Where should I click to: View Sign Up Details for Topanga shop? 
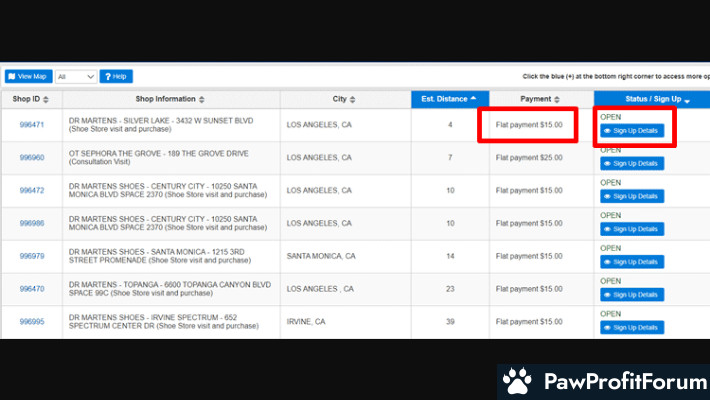632,295
